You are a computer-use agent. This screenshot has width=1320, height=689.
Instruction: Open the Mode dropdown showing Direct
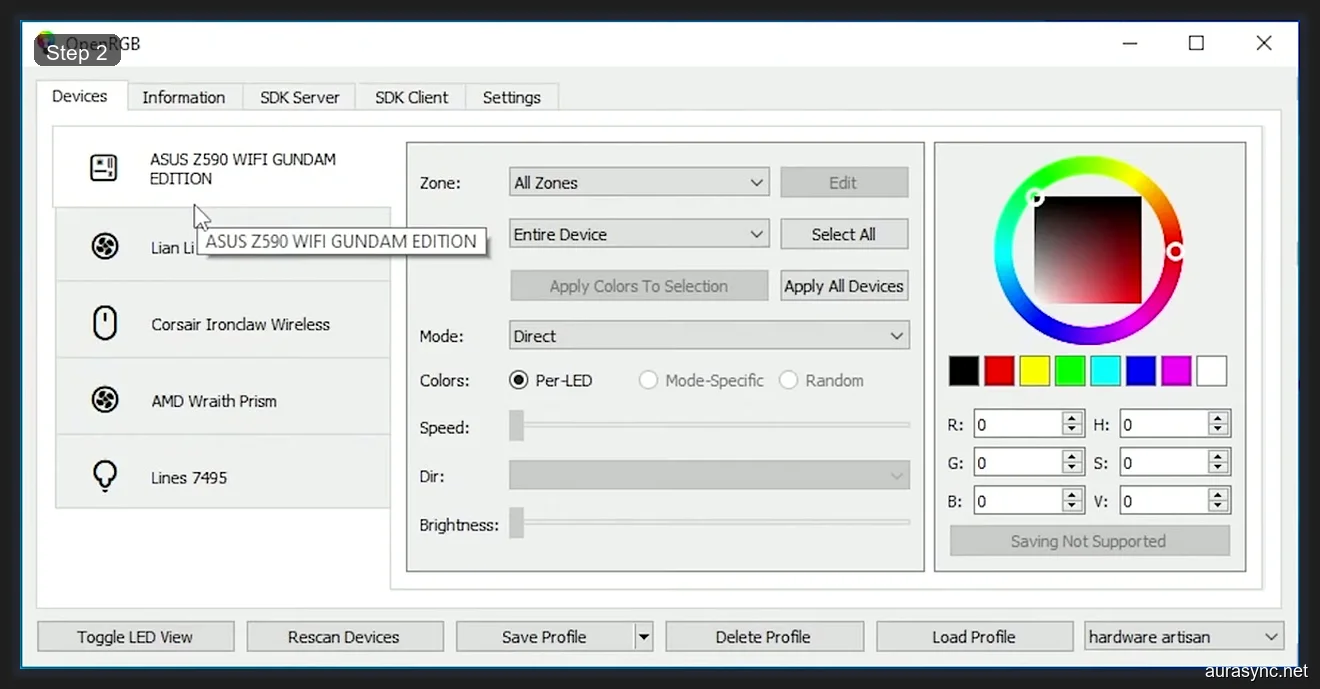pyautogui.click(x=708, y=335)
